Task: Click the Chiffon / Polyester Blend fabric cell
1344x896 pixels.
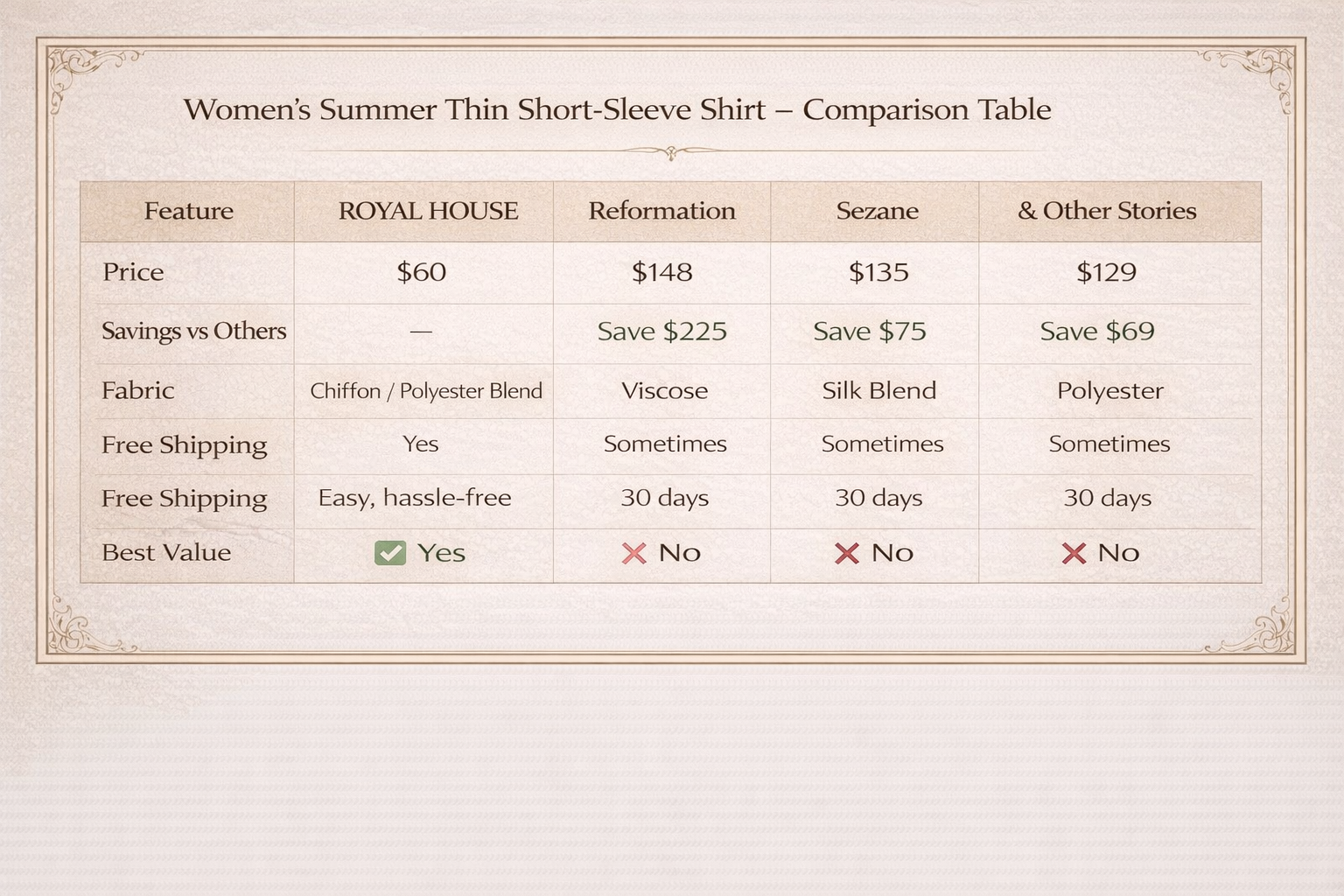Action: click(x=426, y=391)
